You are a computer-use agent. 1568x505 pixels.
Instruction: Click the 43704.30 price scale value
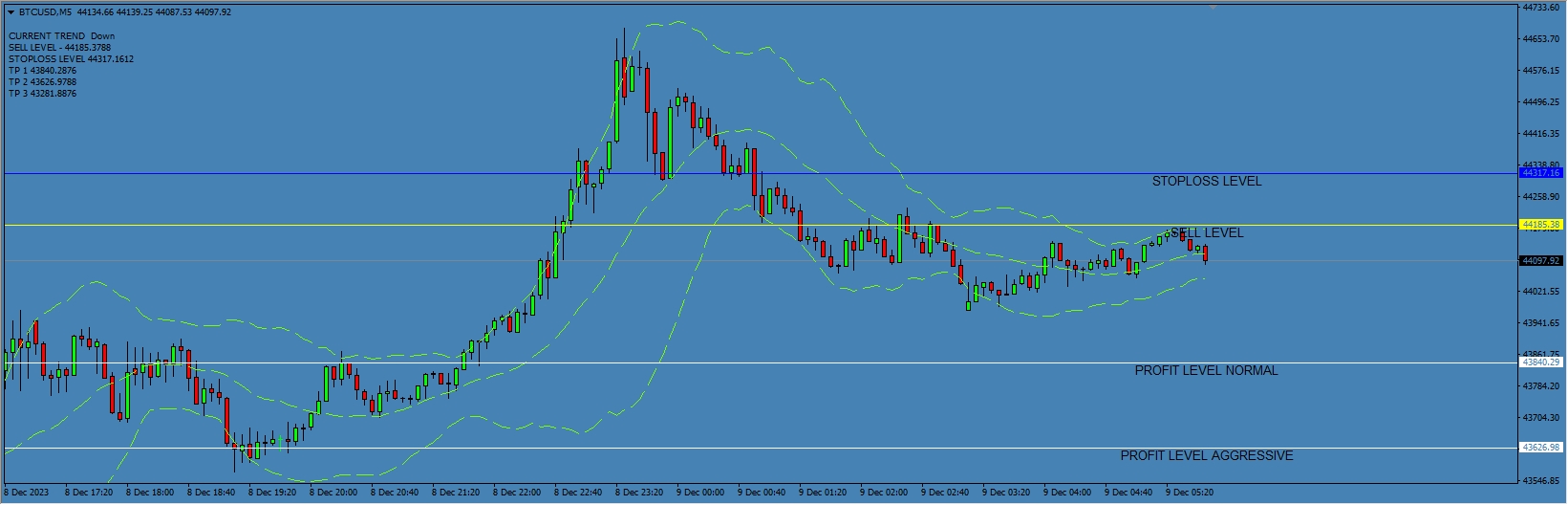[x=1540, y=418]
